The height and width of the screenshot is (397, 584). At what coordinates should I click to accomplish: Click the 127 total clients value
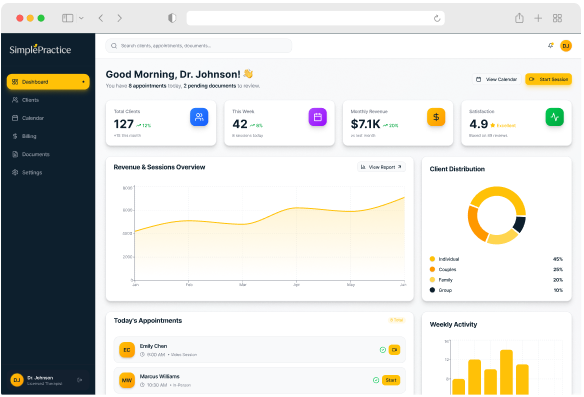point(124,124)
